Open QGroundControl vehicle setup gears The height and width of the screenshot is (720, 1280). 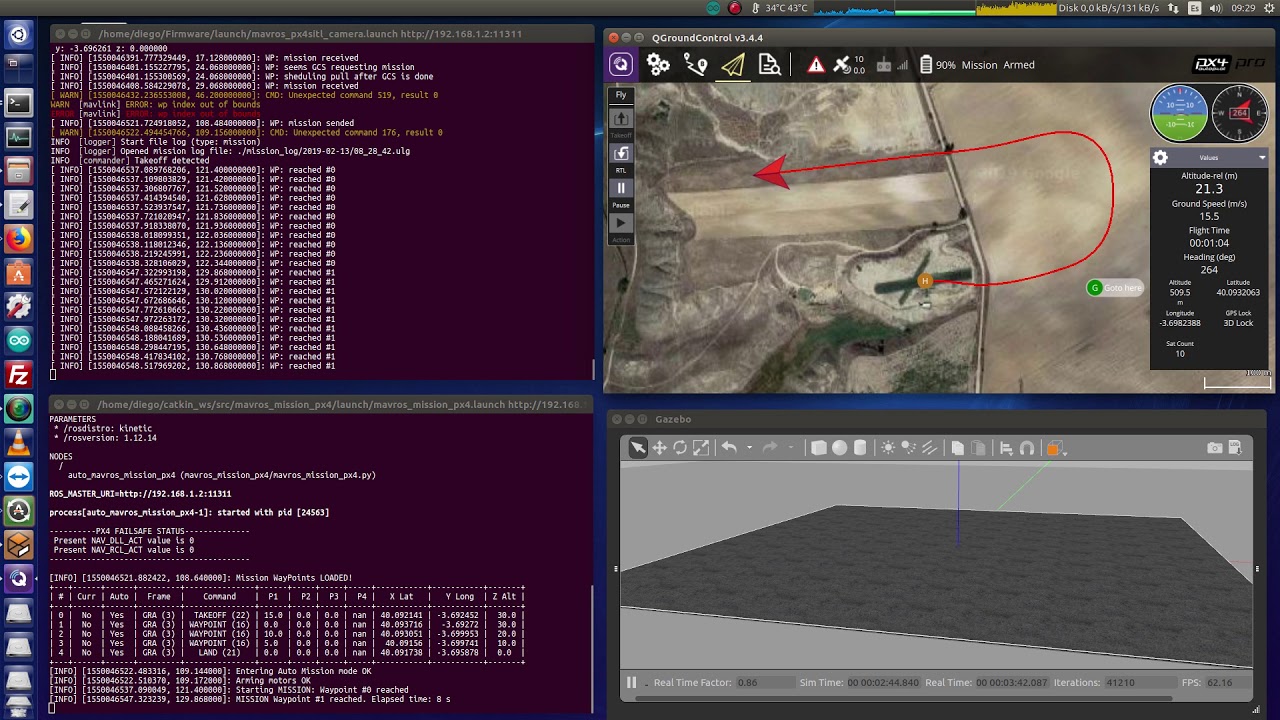point(658,65)
